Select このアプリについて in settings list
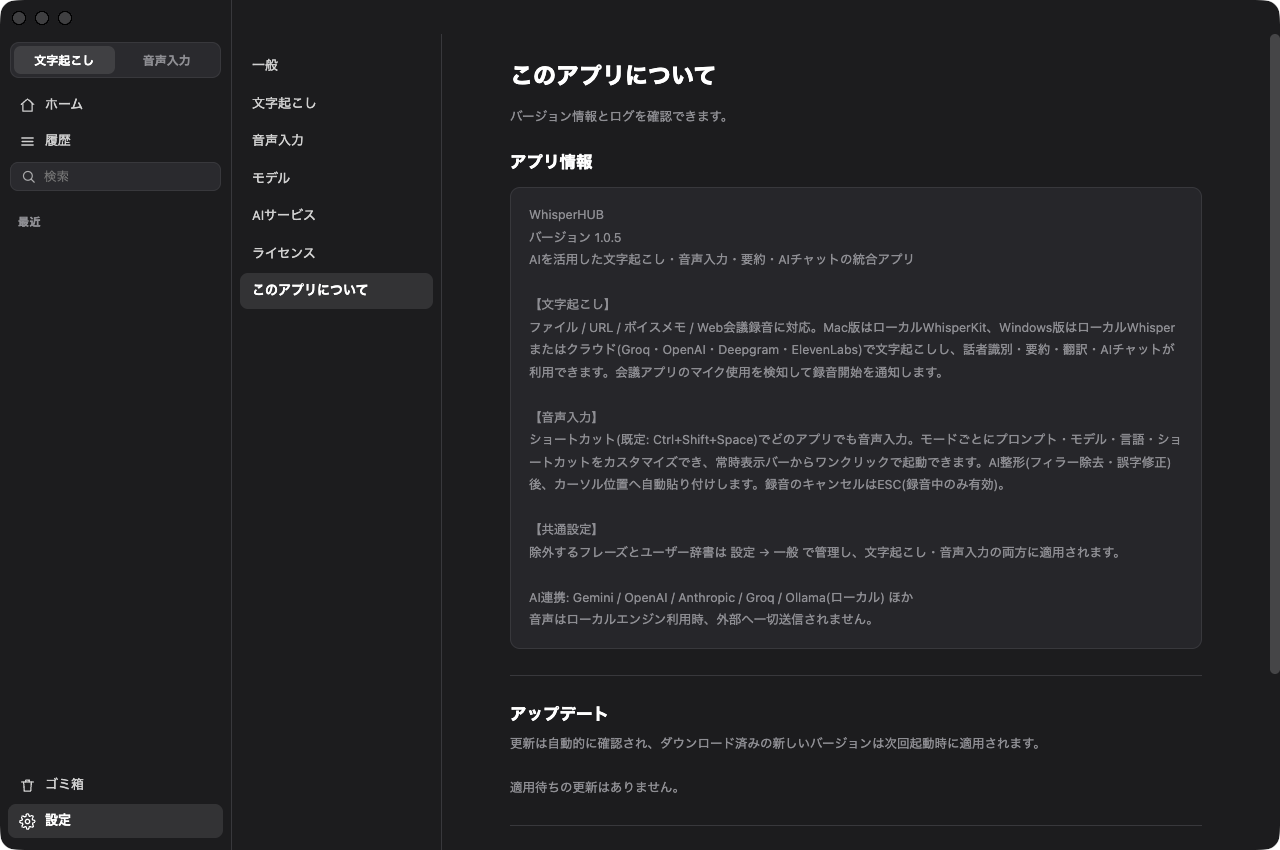Screen dimensions: 1280x850 (x=336, y=290)
